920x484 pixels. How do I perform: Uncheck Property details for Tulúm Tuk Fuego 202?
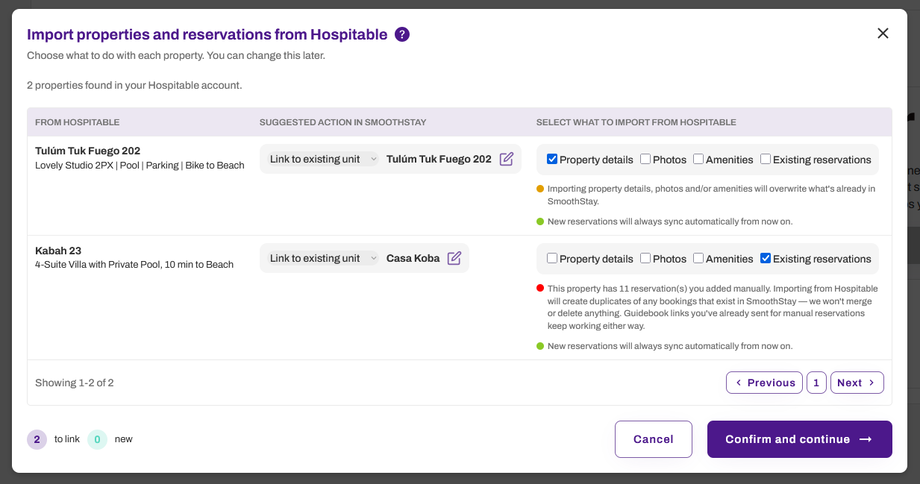[552, 159]
